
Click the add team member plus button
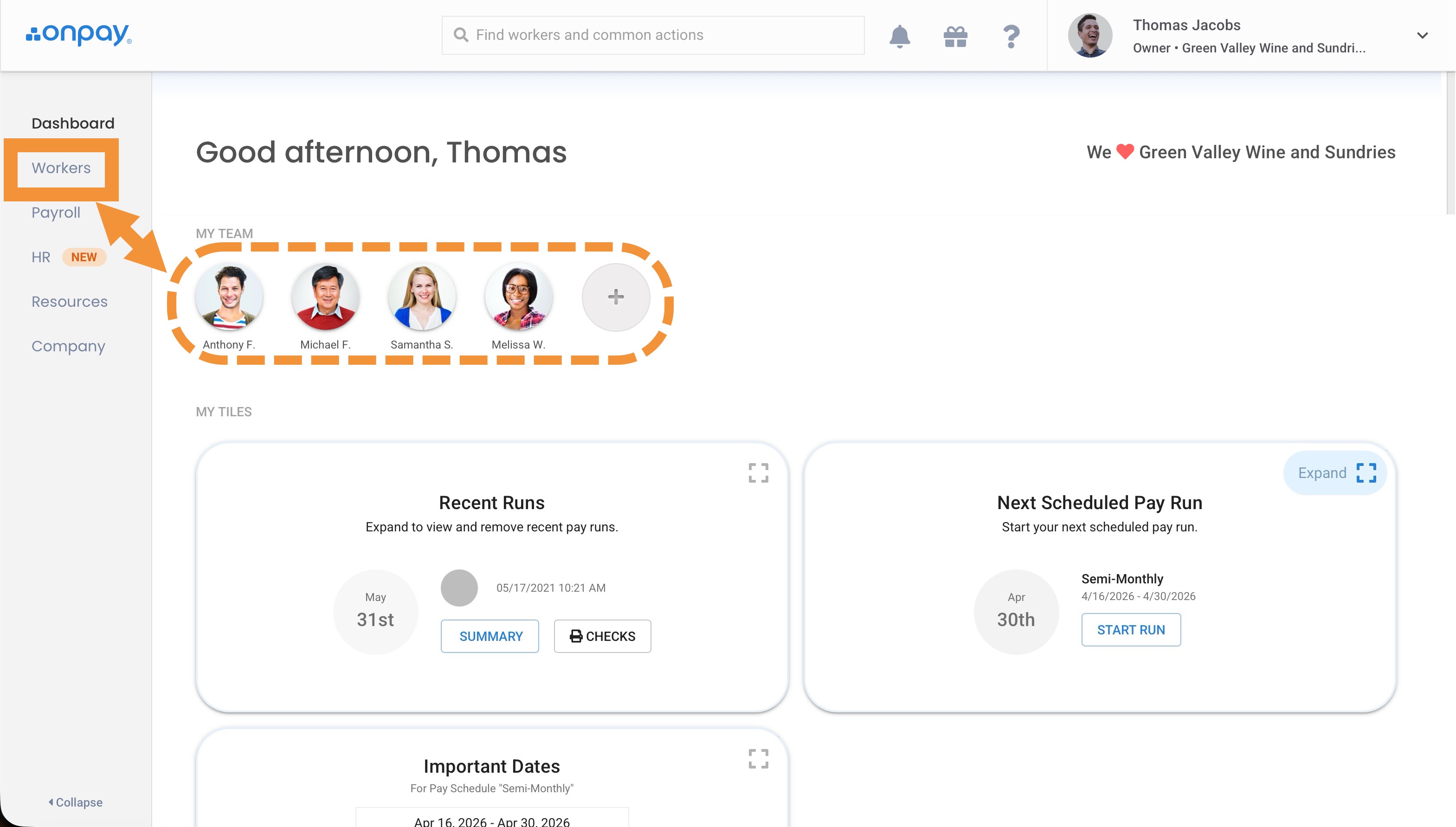tap(616, 297)
